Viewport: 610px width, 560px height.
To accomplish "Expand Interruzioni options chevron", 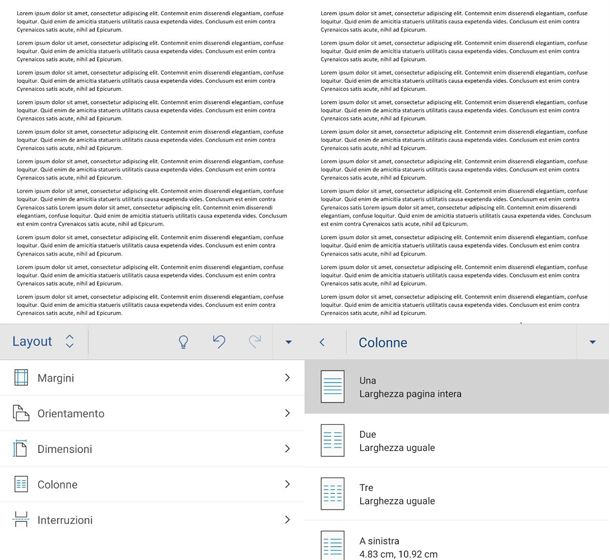I will tap(287, 520).
